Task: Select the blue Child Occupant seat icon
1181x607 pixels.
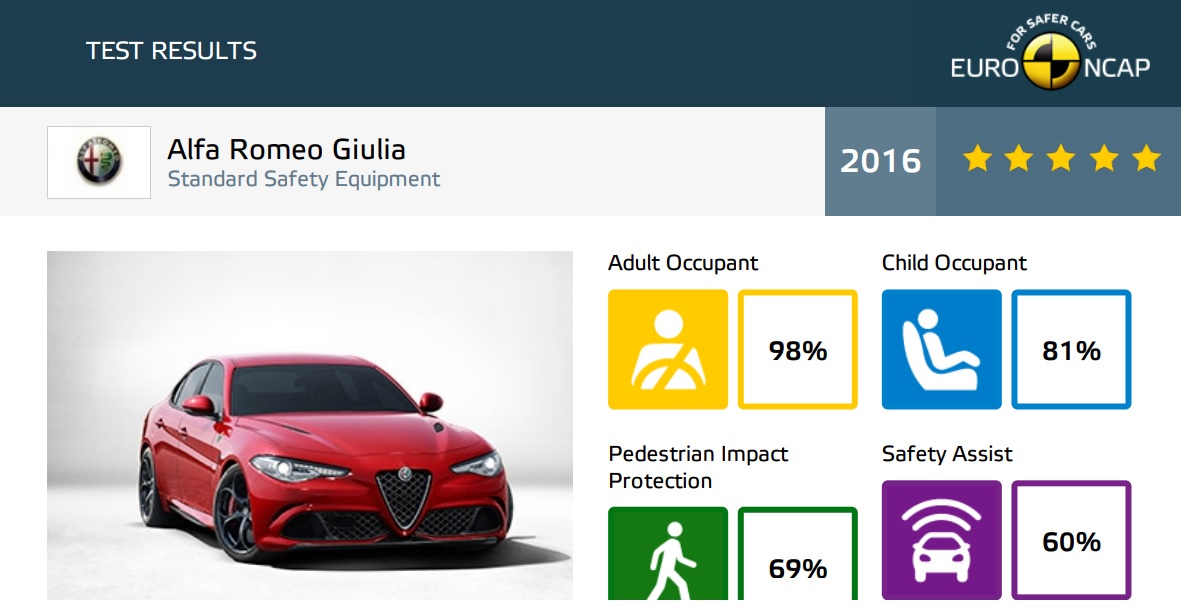Action: pyautogui.click(x=941, y=349)
